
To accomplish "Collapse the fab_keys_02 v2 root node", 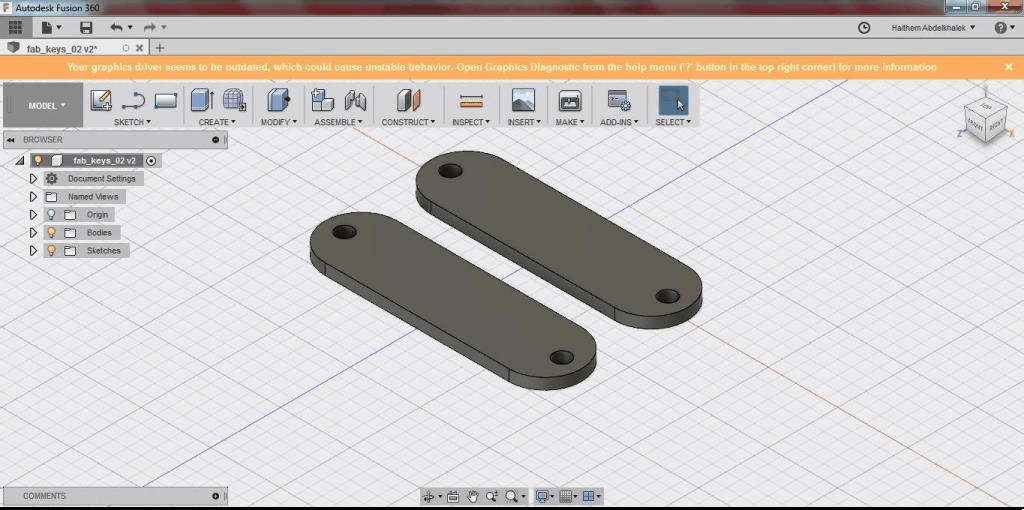I will click(19, 160).
